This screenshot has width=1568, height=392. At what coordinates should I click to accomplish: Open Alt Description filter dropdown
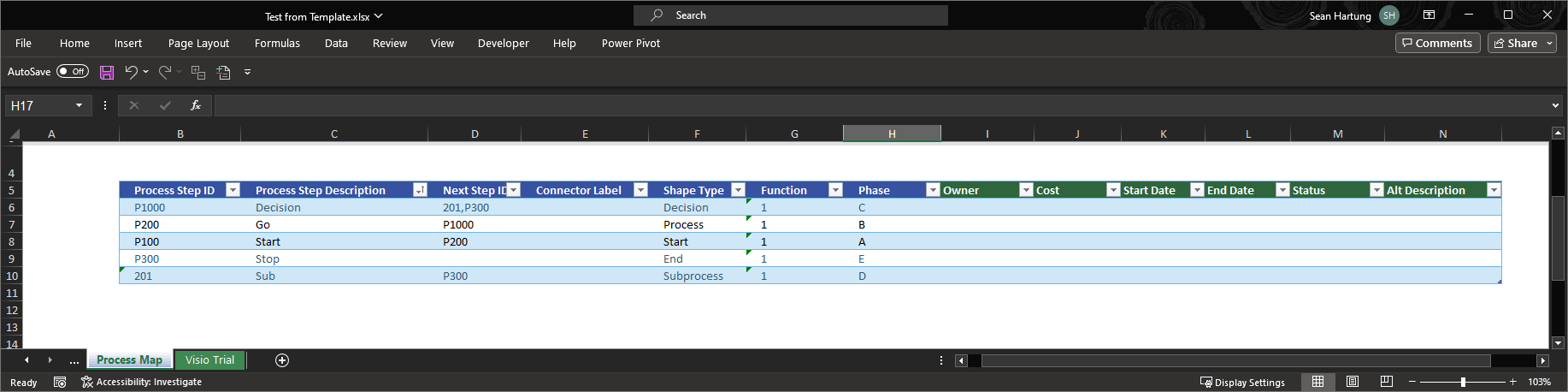click(x=1494, y=190)
